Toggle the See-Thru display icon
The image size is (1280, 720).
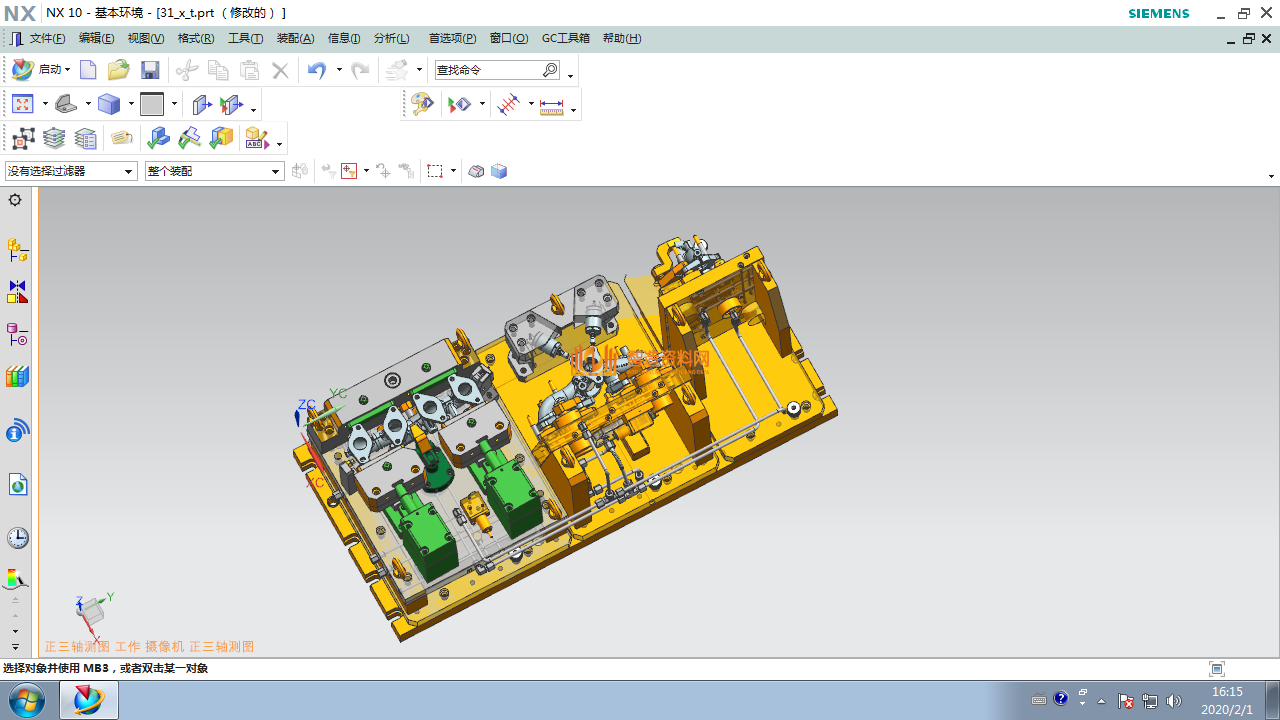pos(476,171)
